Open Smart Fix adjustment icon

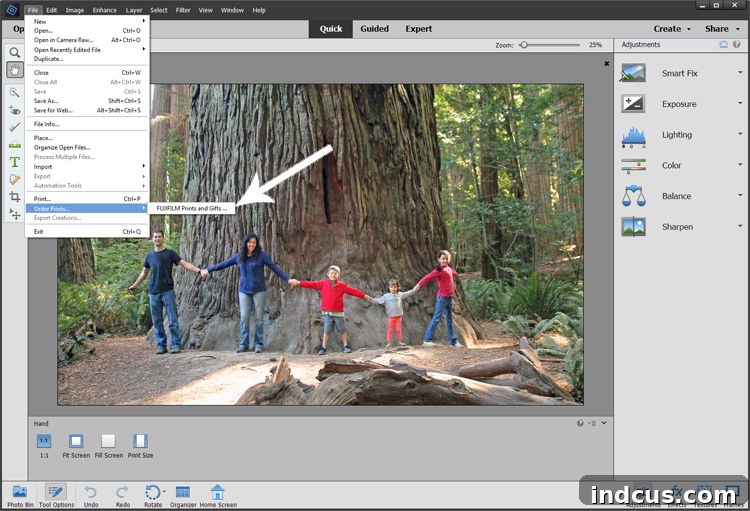[633, 73]
